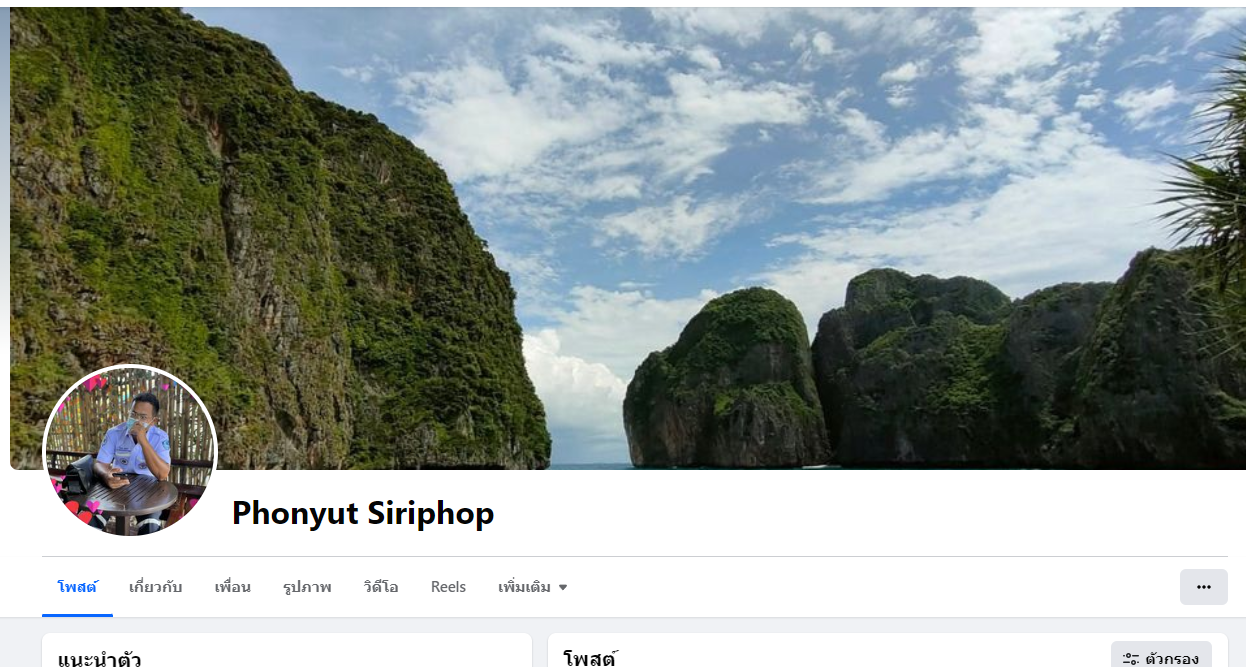
Task: Open the เพื่อน tab
Action: click(x=232, y=587)
